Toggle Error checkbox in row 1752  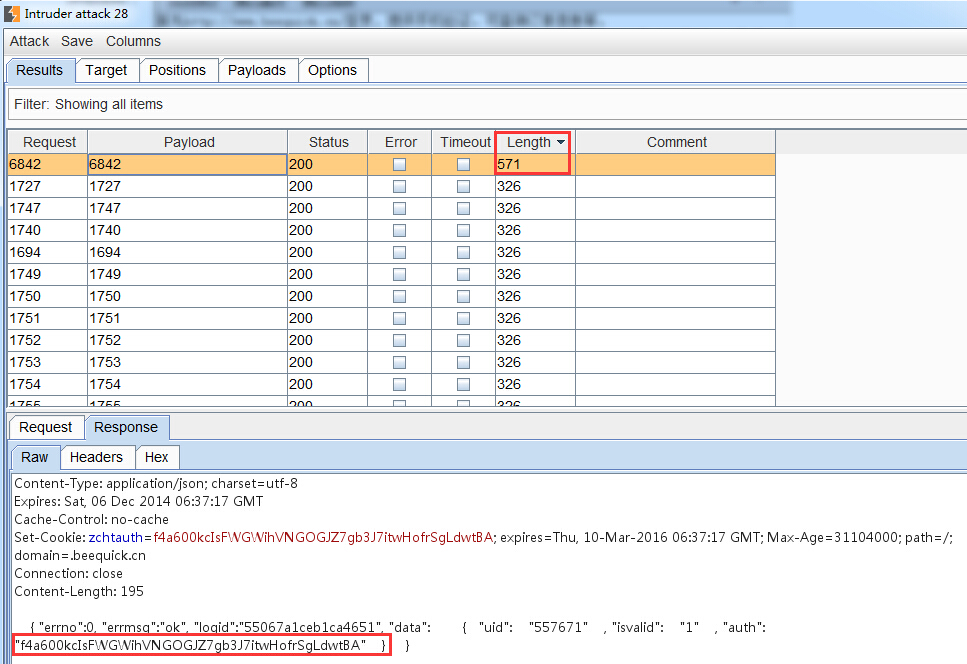400,340
